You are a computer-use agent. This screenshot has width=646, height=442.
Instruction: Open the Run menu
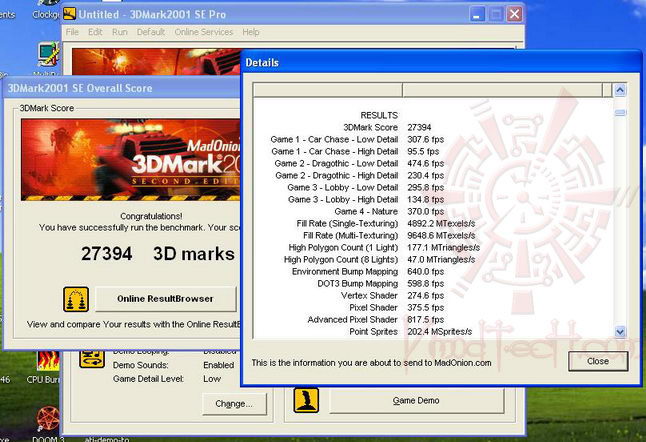[119, 32]
